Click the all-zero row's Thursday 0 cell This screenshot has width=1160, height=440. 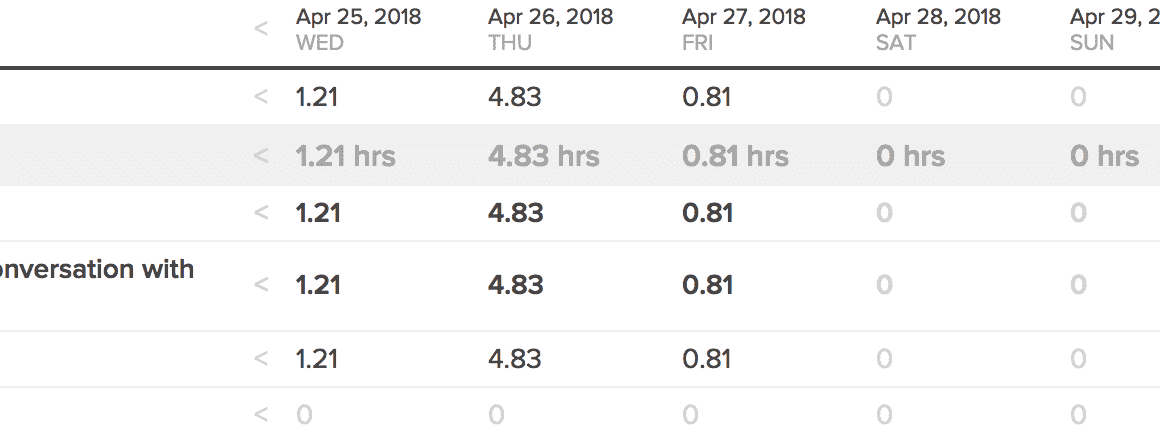(496, 414)
